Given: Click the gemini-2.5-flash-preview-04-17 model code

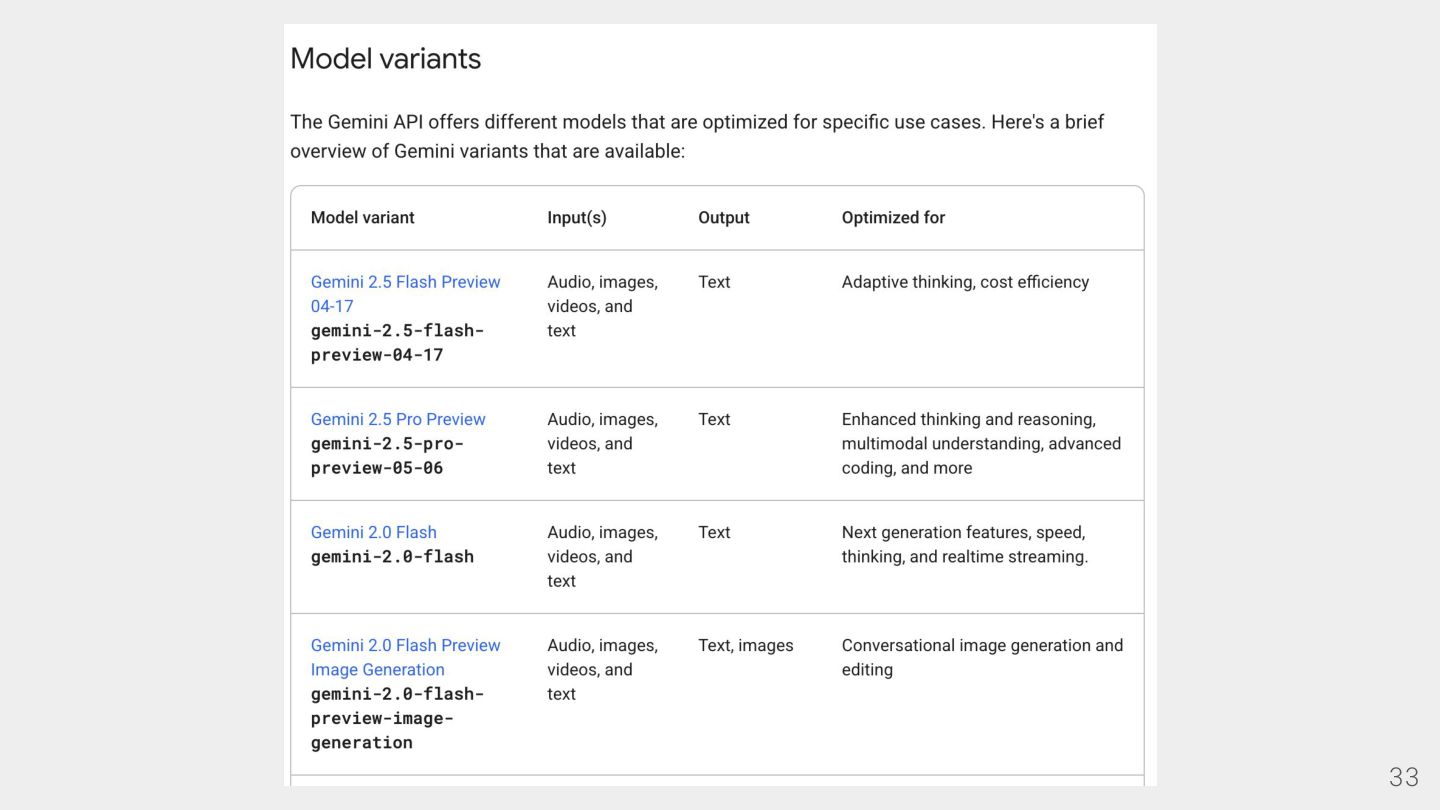Looking at the screenshot, I should coord(397,342).
